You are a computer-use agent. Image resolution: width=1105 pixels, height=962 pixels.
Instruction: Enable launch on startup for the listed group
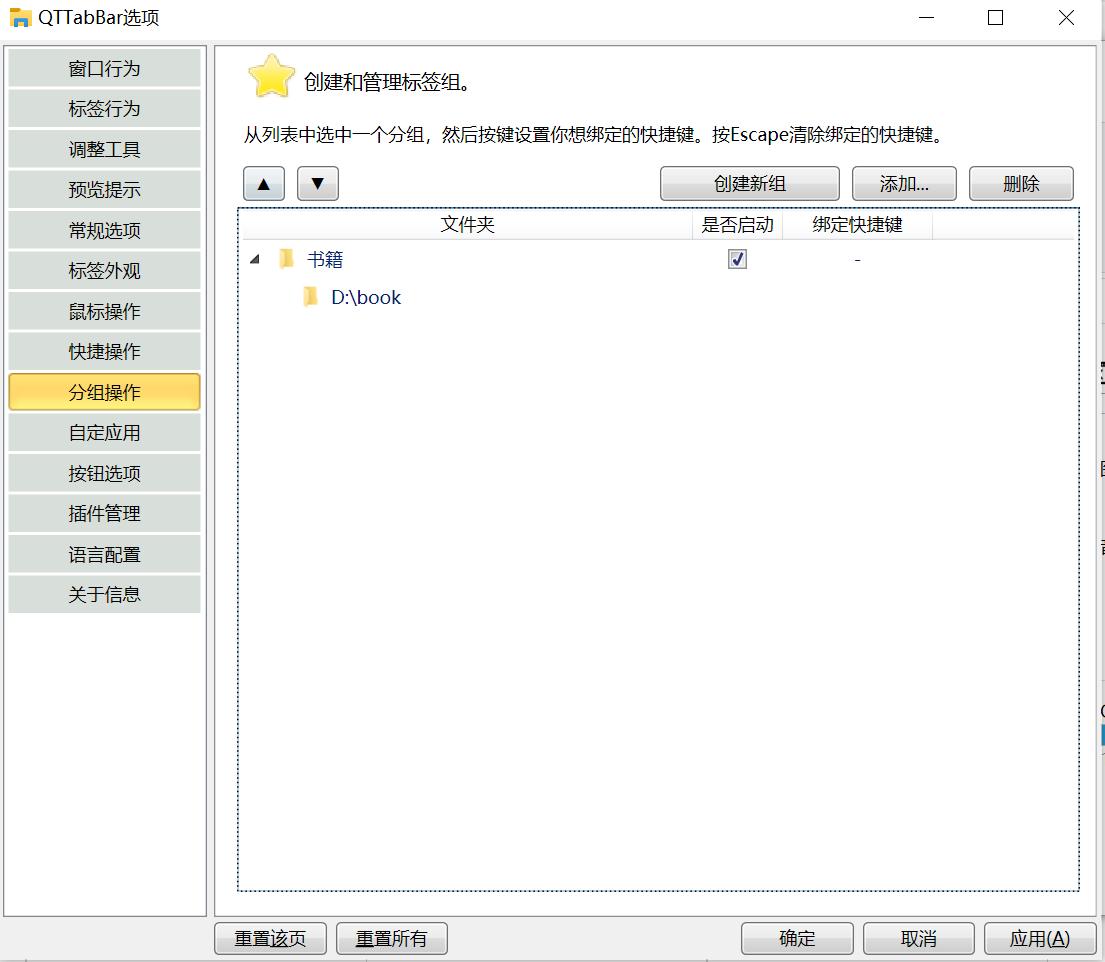click(x=737, y=258)
